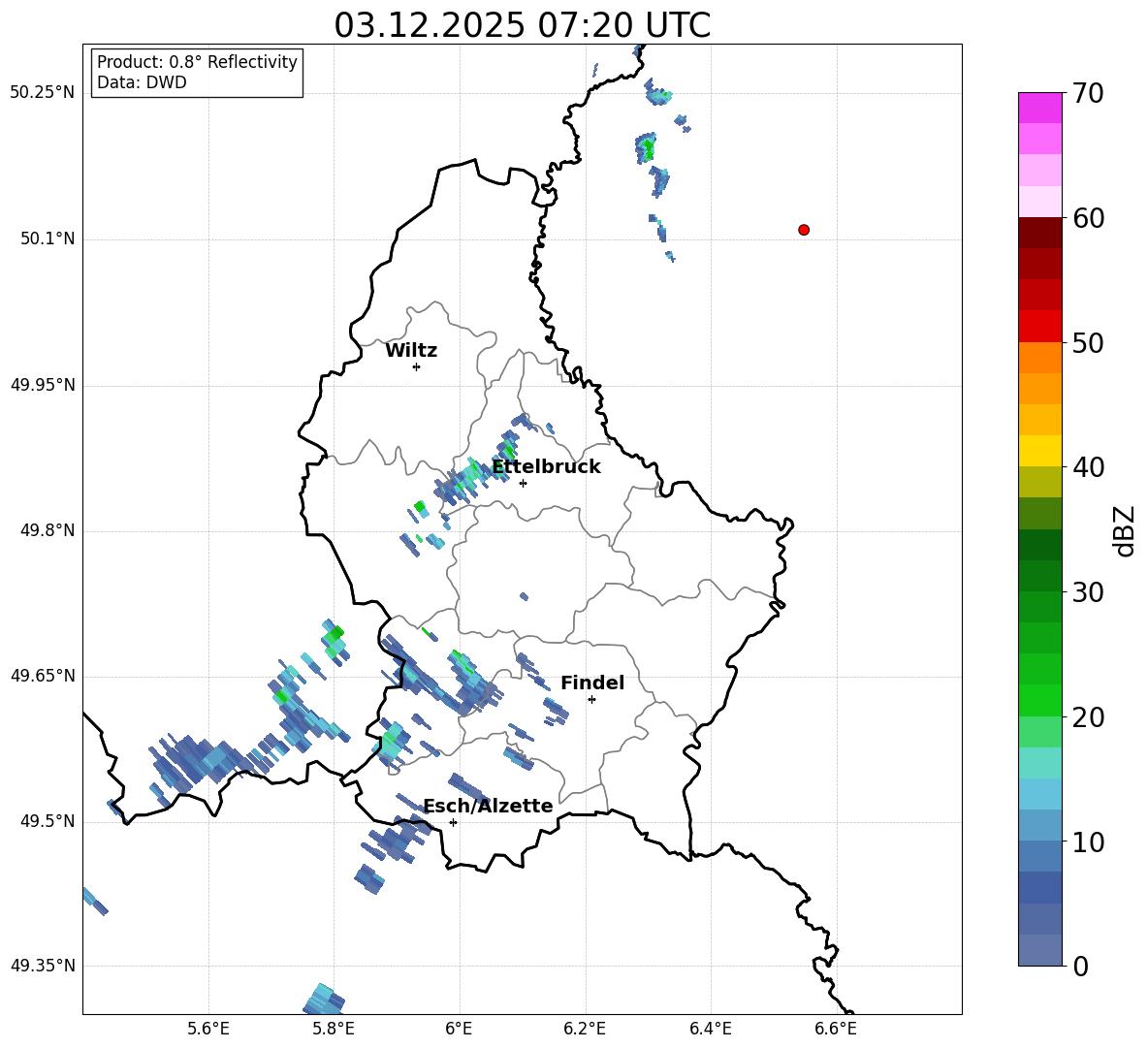Click the Wiltz city label
Screen dimensions: 1148x1048
411,351
